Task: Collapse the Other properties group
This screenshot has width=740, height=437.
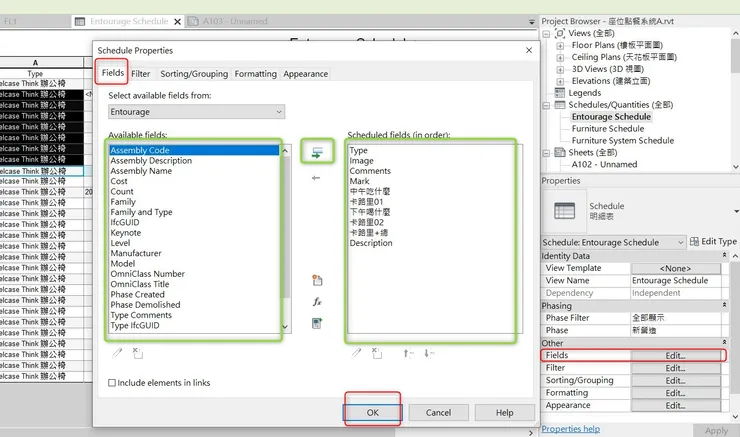Action: [724, 342]
